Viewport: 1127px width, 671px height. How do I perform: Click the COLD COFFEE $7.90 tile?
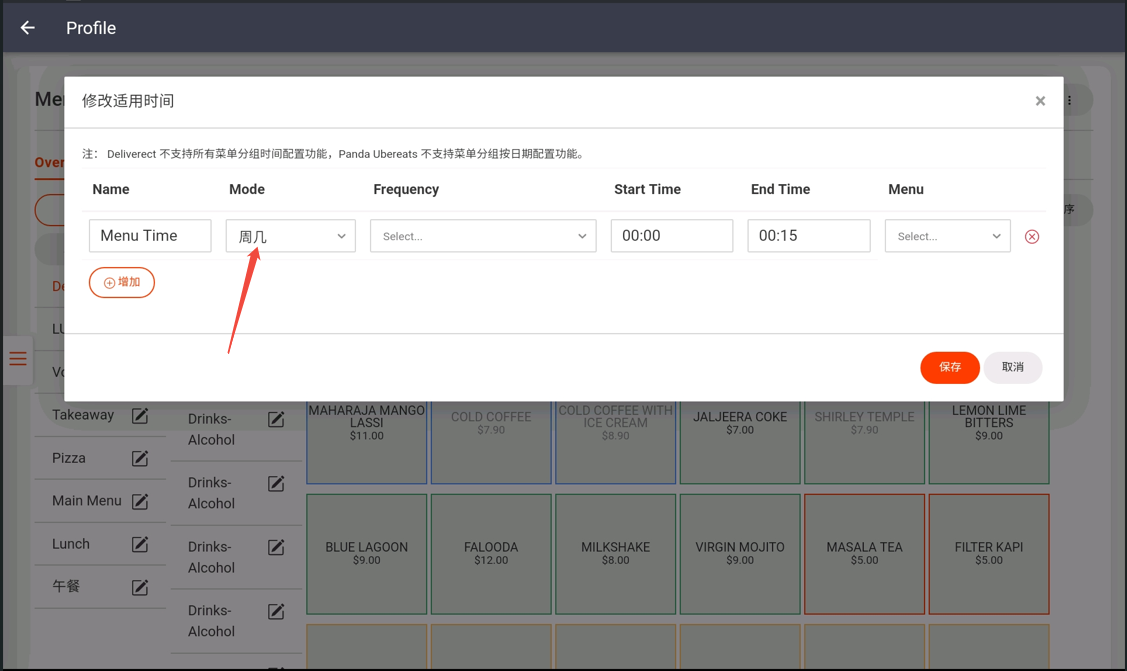point(491,442)
